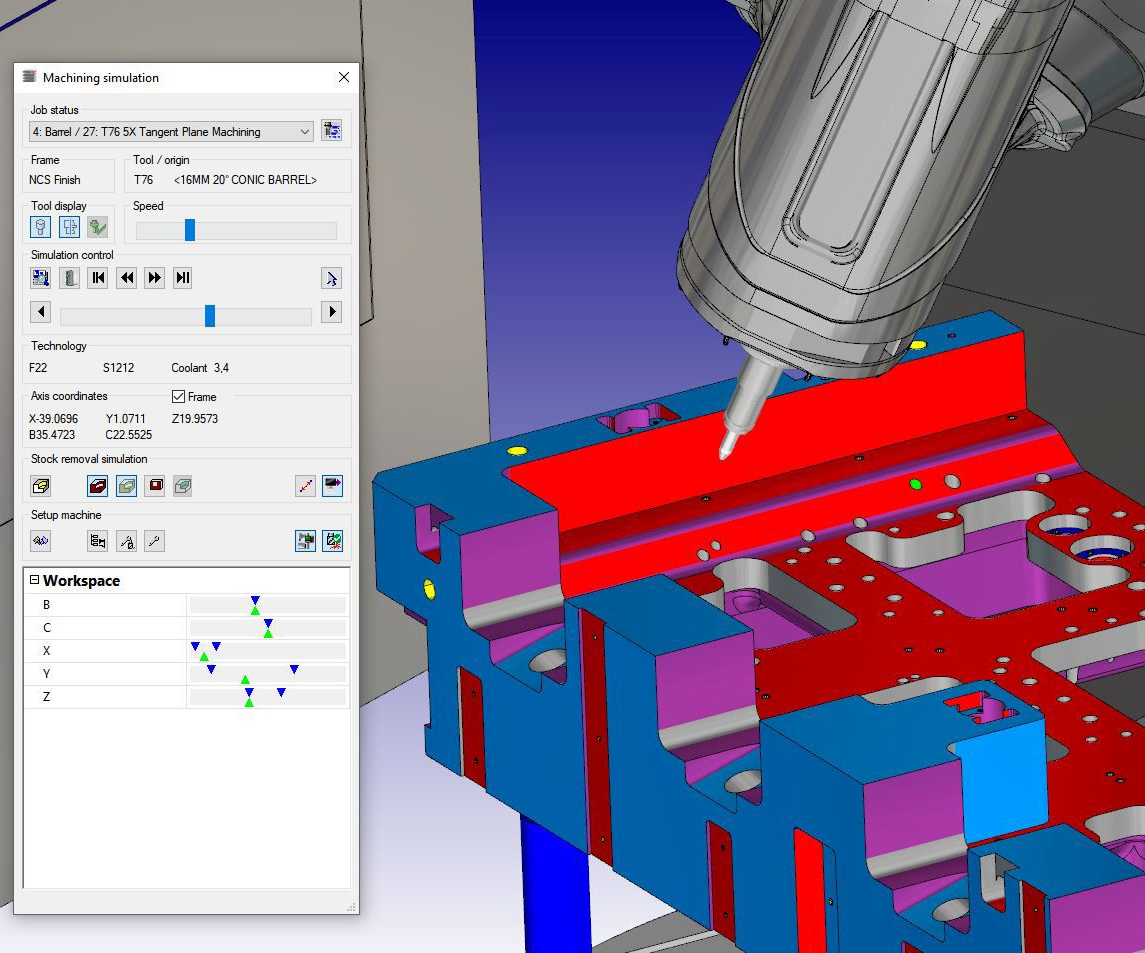
Task: Click the B35.4723 coordinate value
Action: point(52,435)
